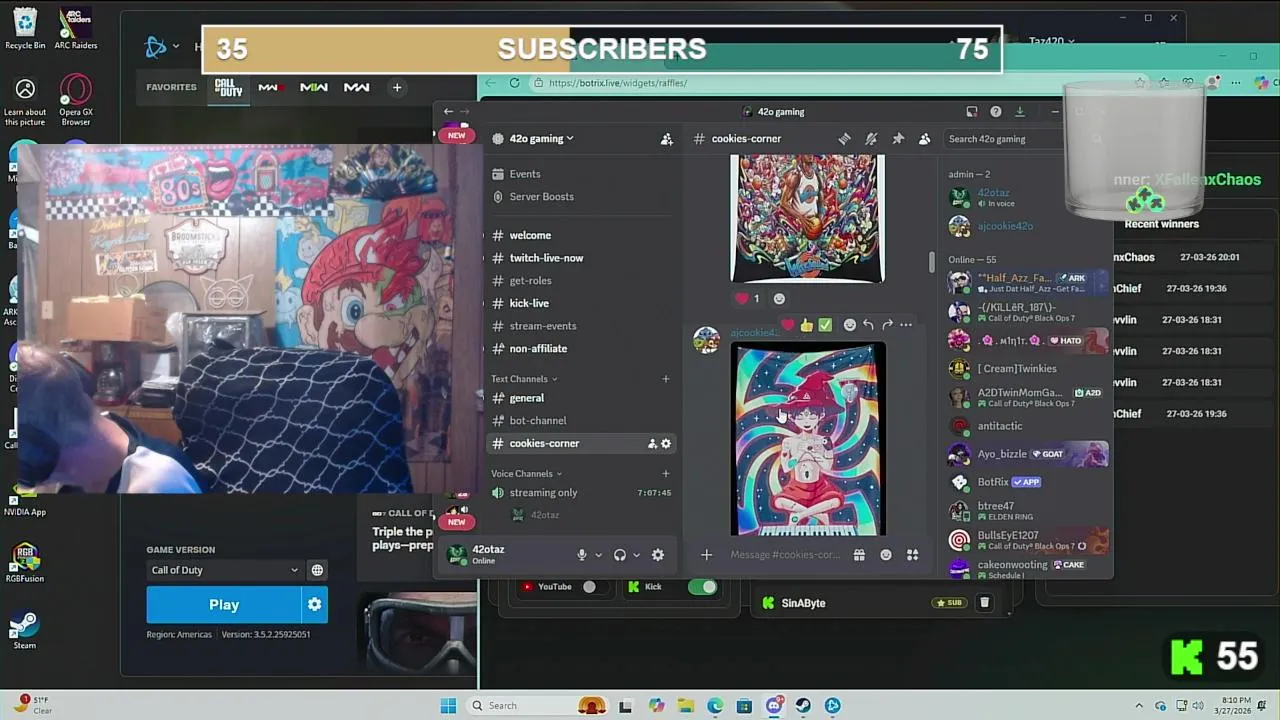Viewport: 1280px width, 720px height.
Task: Add channel plus next to Text Channels
Action: point(666,379)
